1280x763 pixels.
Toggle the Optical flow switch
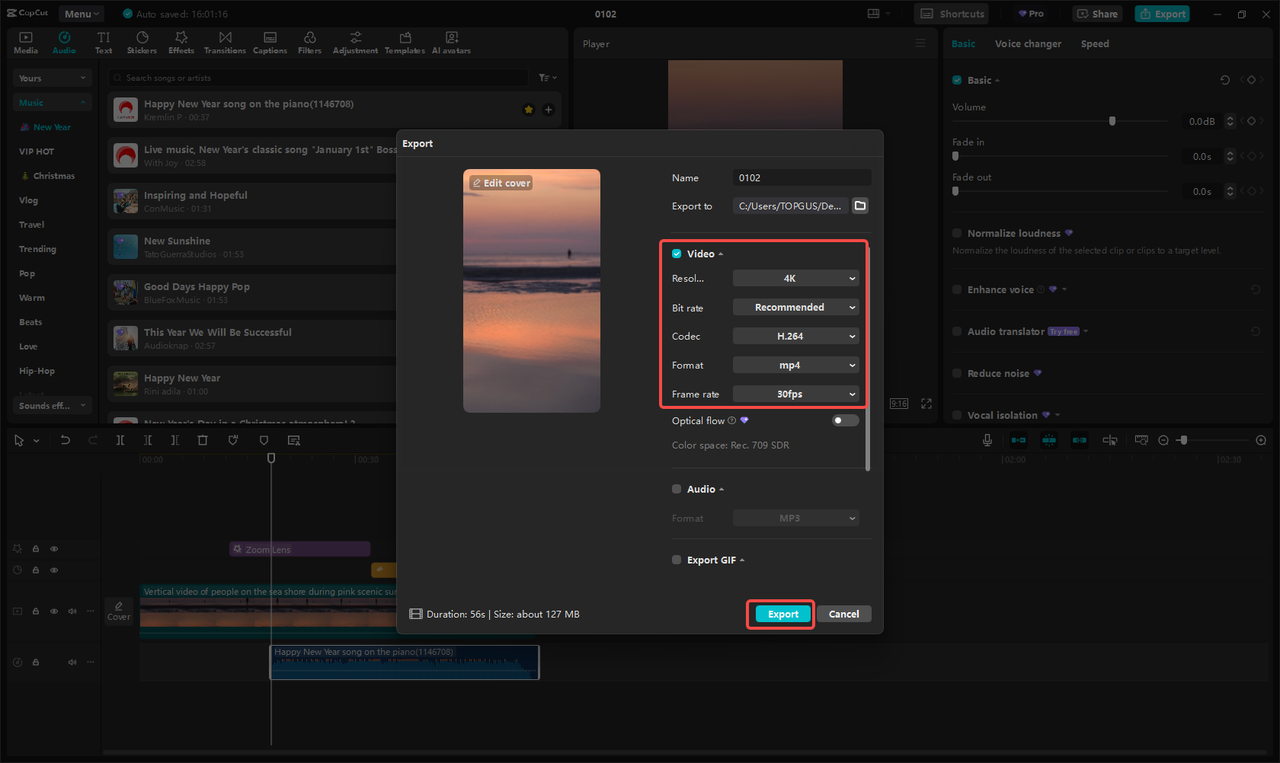845,421
